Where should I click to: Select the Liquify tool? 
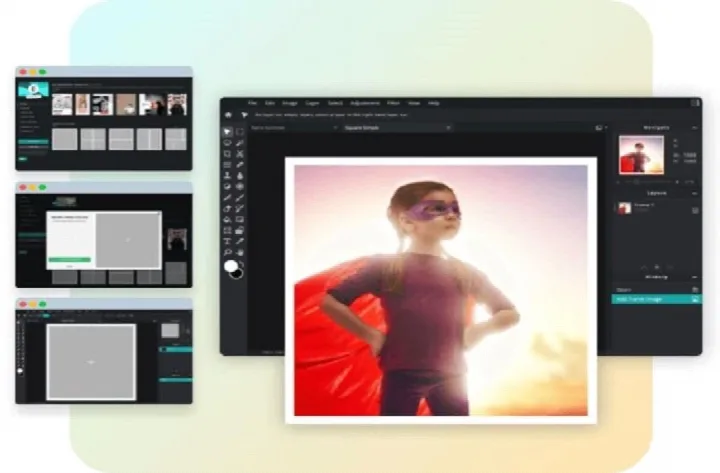pos(227,165)
